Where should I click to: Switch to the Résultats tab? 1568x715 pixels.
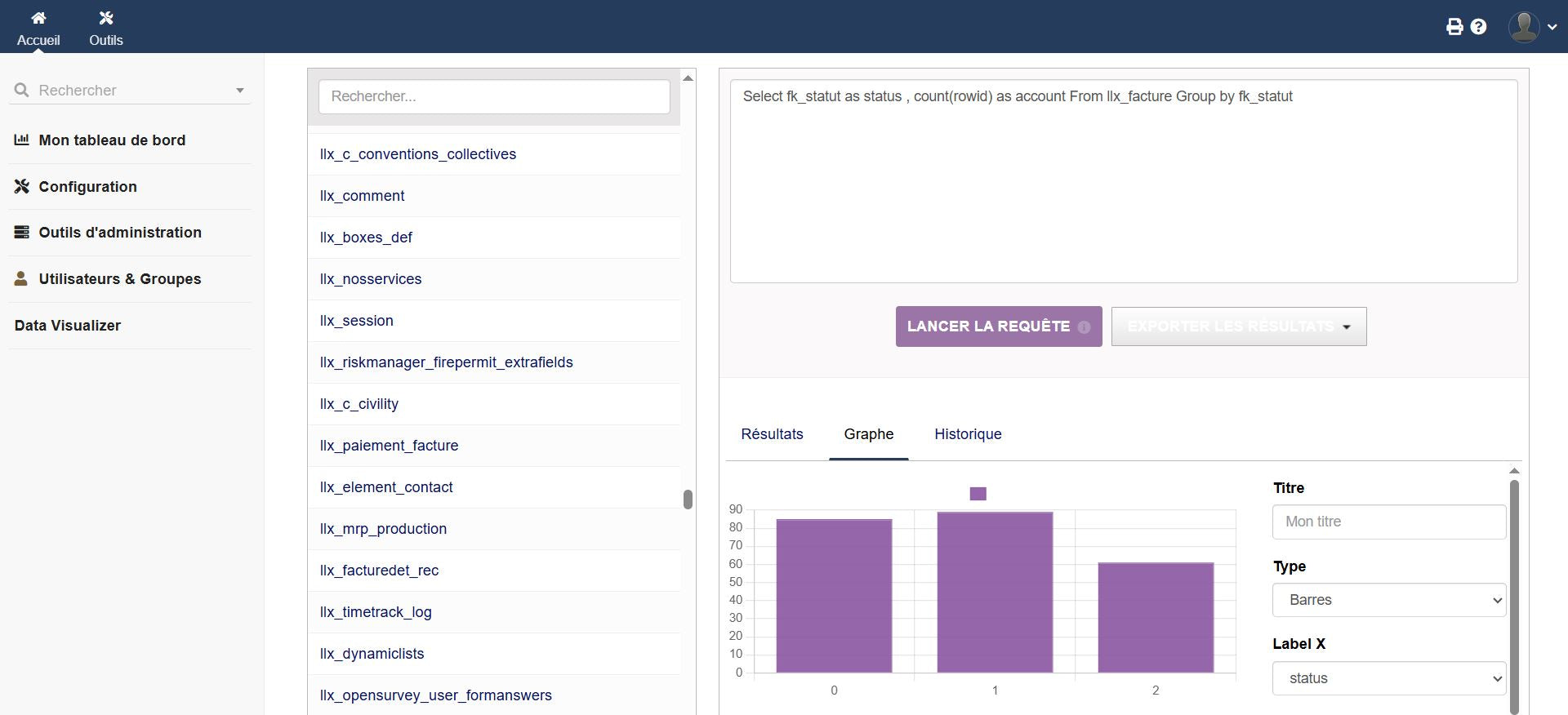(772, 434)
